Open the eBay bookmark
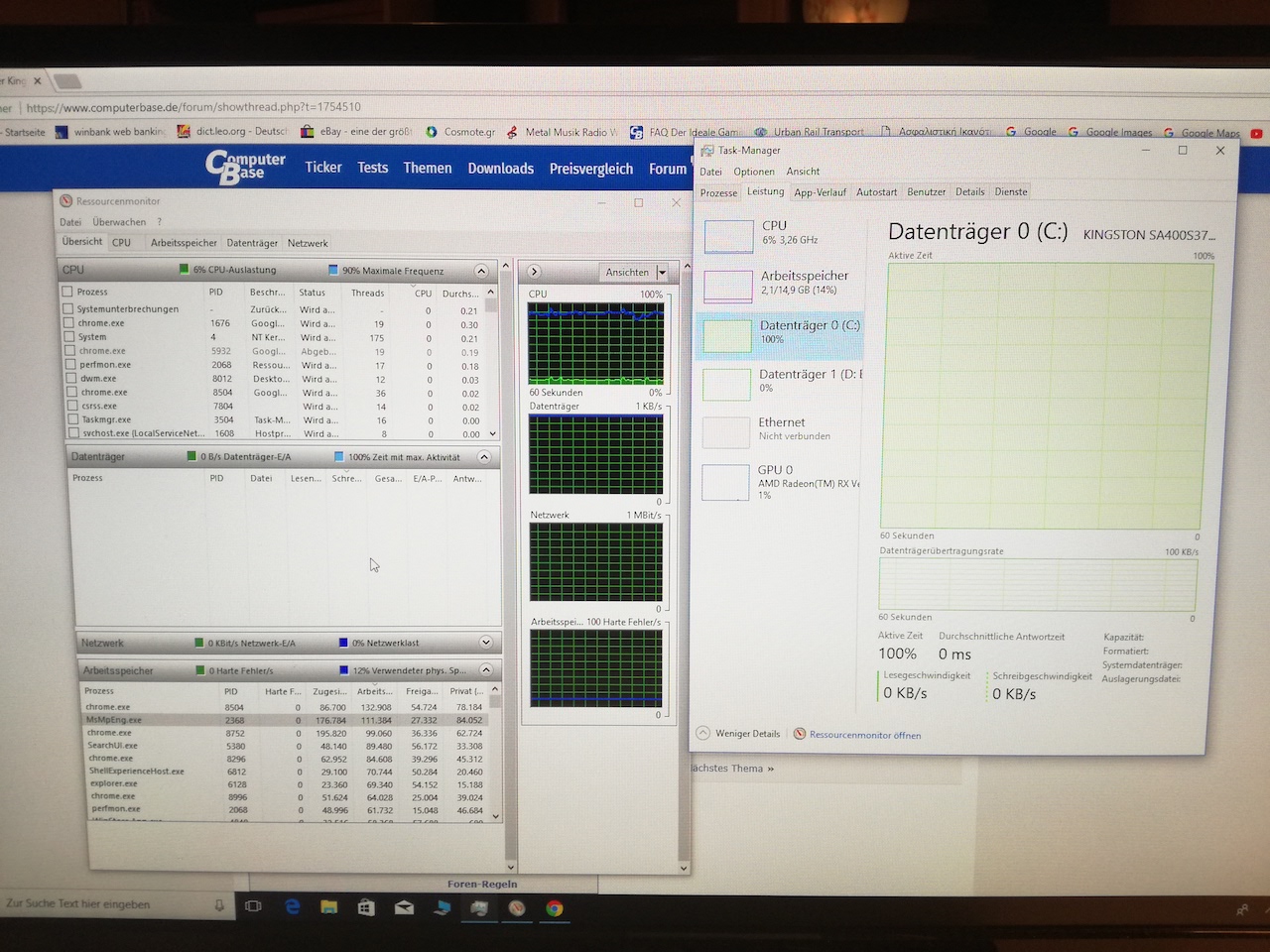Image resolution: width=1270 pixels, height=952 pixels. 355,131
